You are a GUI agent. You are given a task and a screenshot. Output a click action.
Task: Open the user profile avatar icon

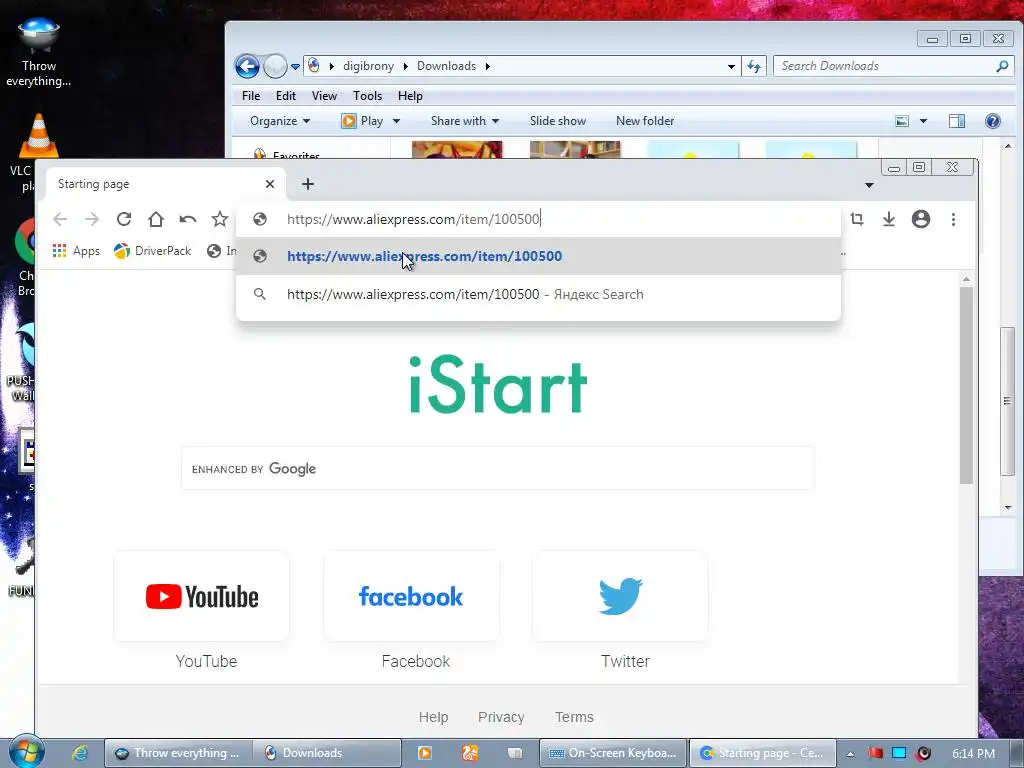(x=921, y=219)
